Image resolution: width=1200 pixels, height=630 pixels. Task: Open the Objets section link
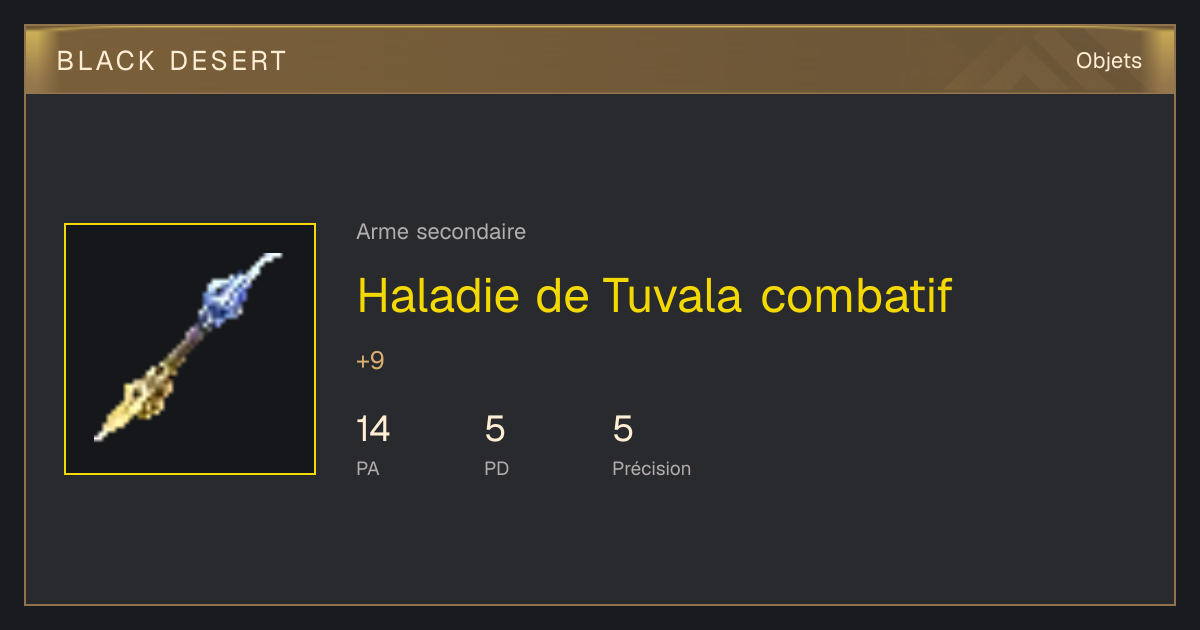[x=1108, y=61]
